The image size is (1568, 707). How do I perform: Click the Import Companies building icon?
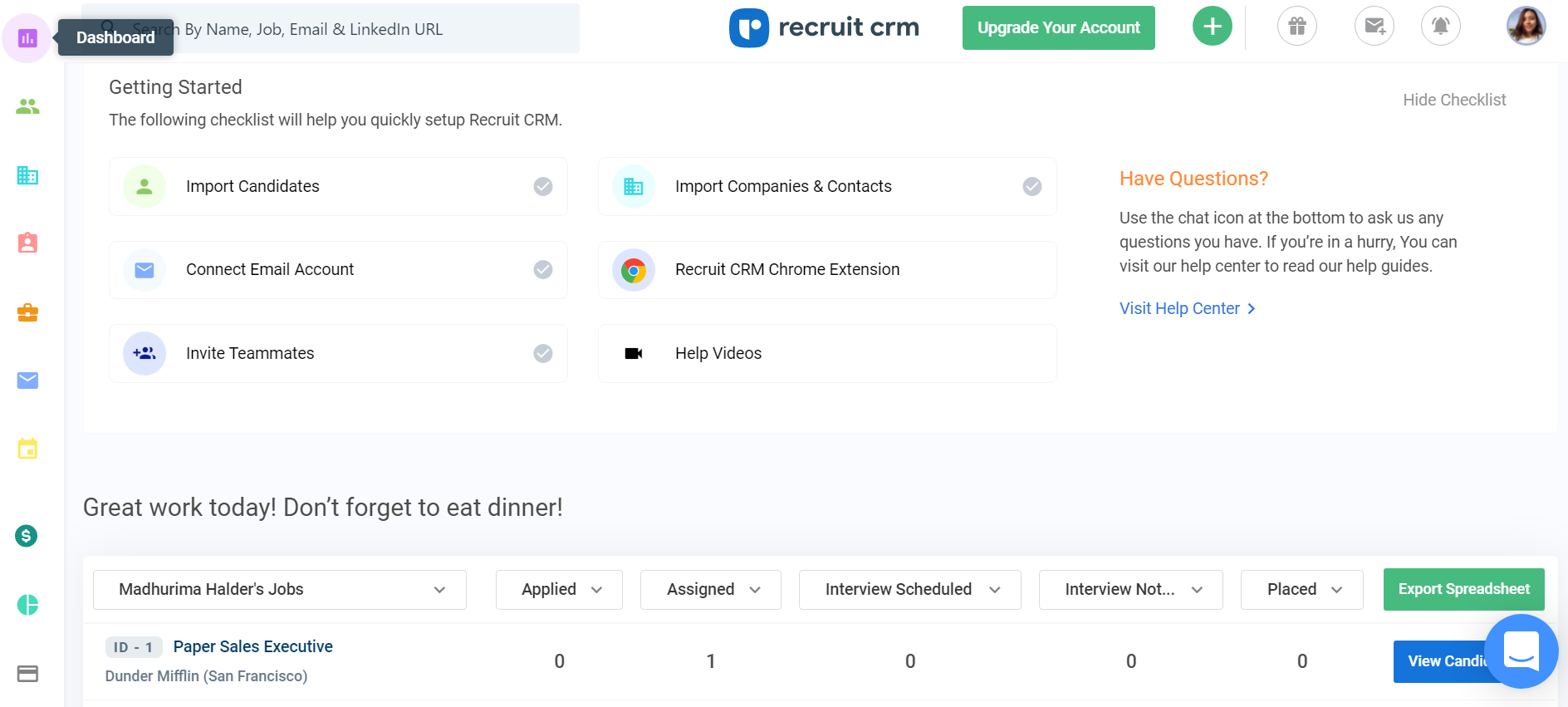(x=634, y=187)
